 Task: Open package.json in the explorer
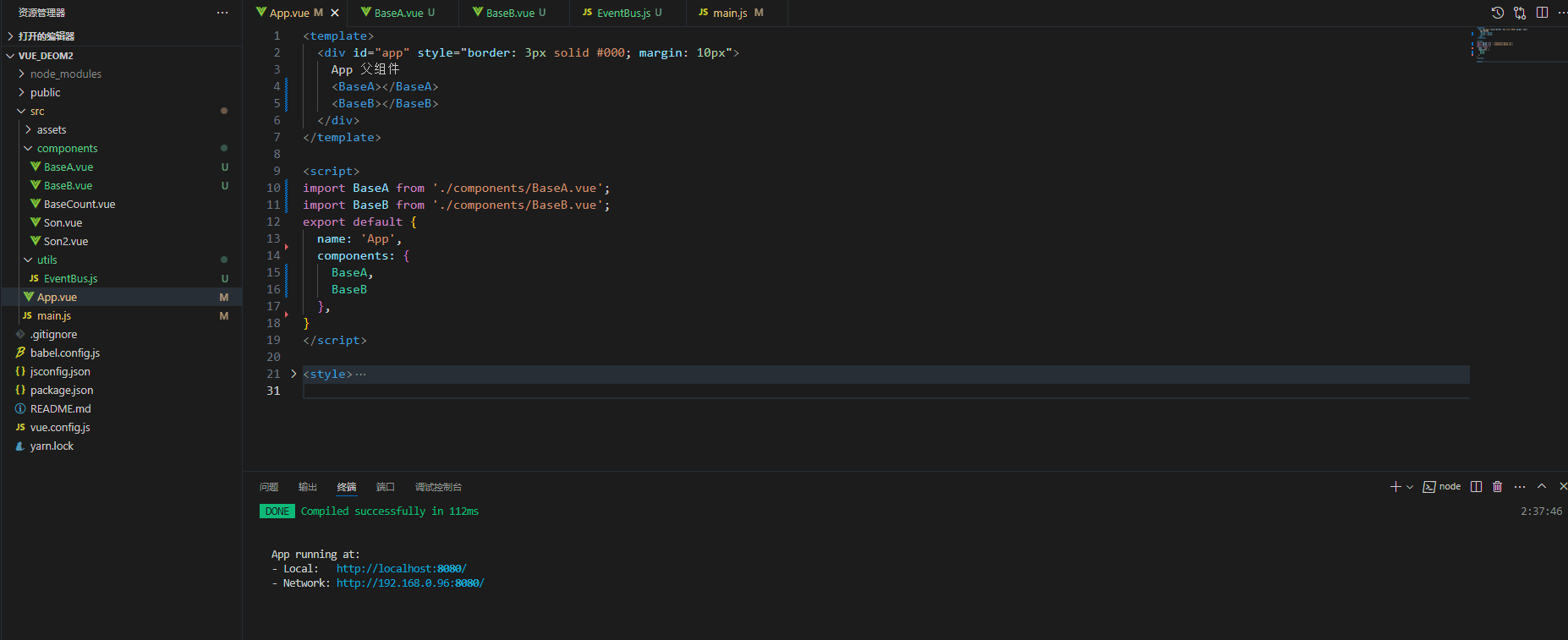[122, 391]
